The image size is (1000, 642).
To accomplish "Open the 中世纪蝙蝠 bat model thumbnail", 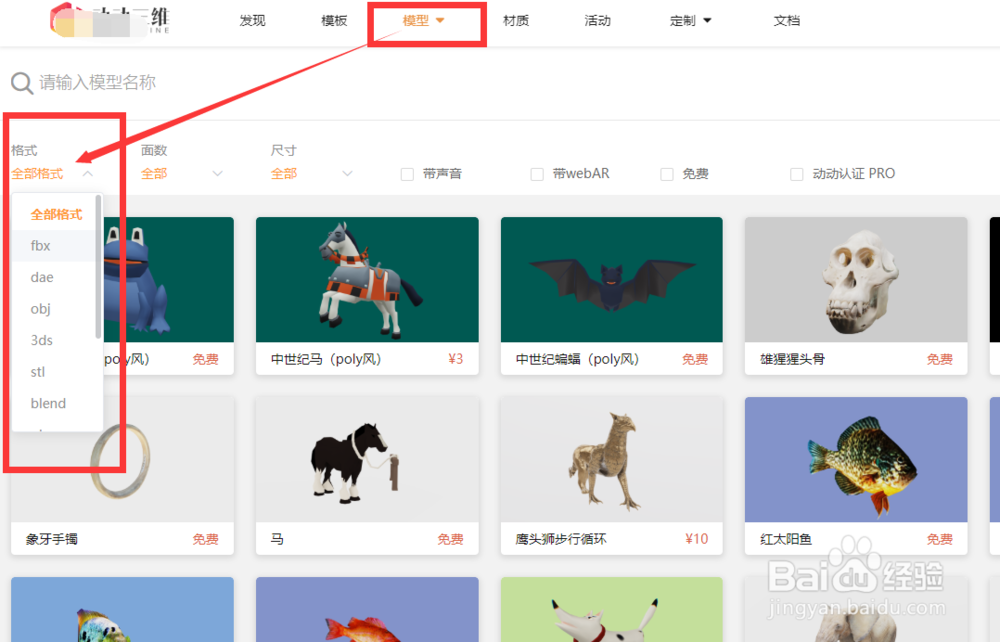I will point(612,279).
